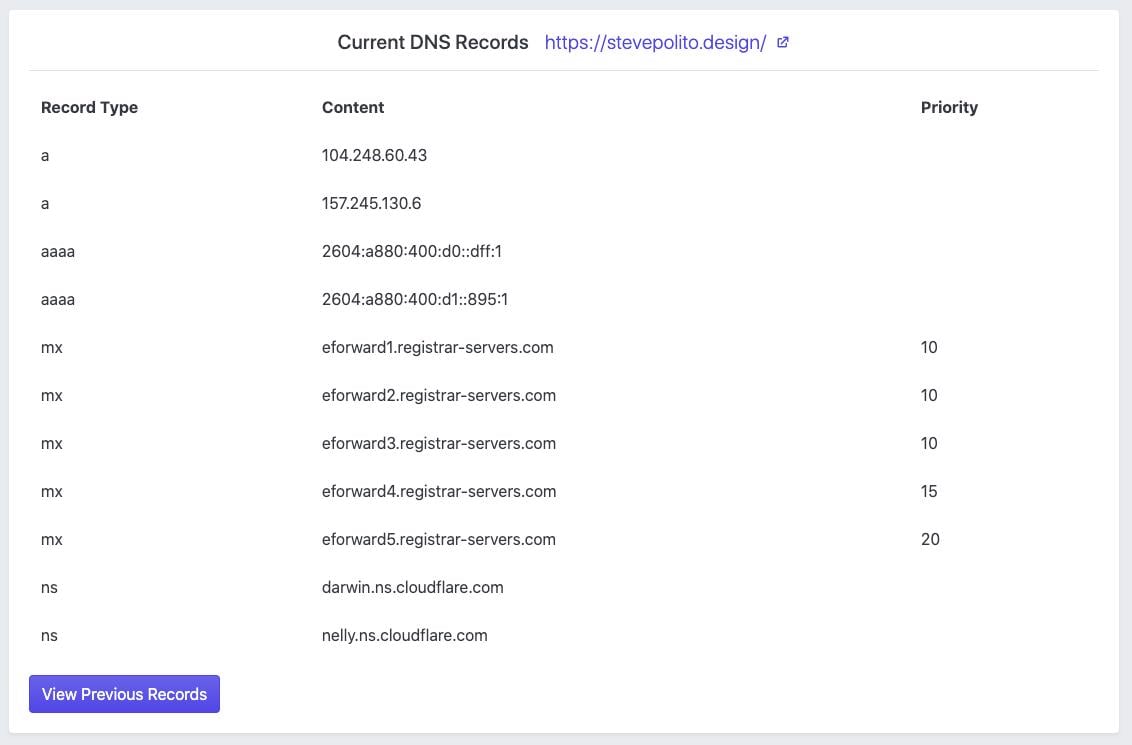Click eforward1.registrar-servers.com record
Image resolution: width=1132 pixels, height=745 pixels.
[x=437, y=347]
